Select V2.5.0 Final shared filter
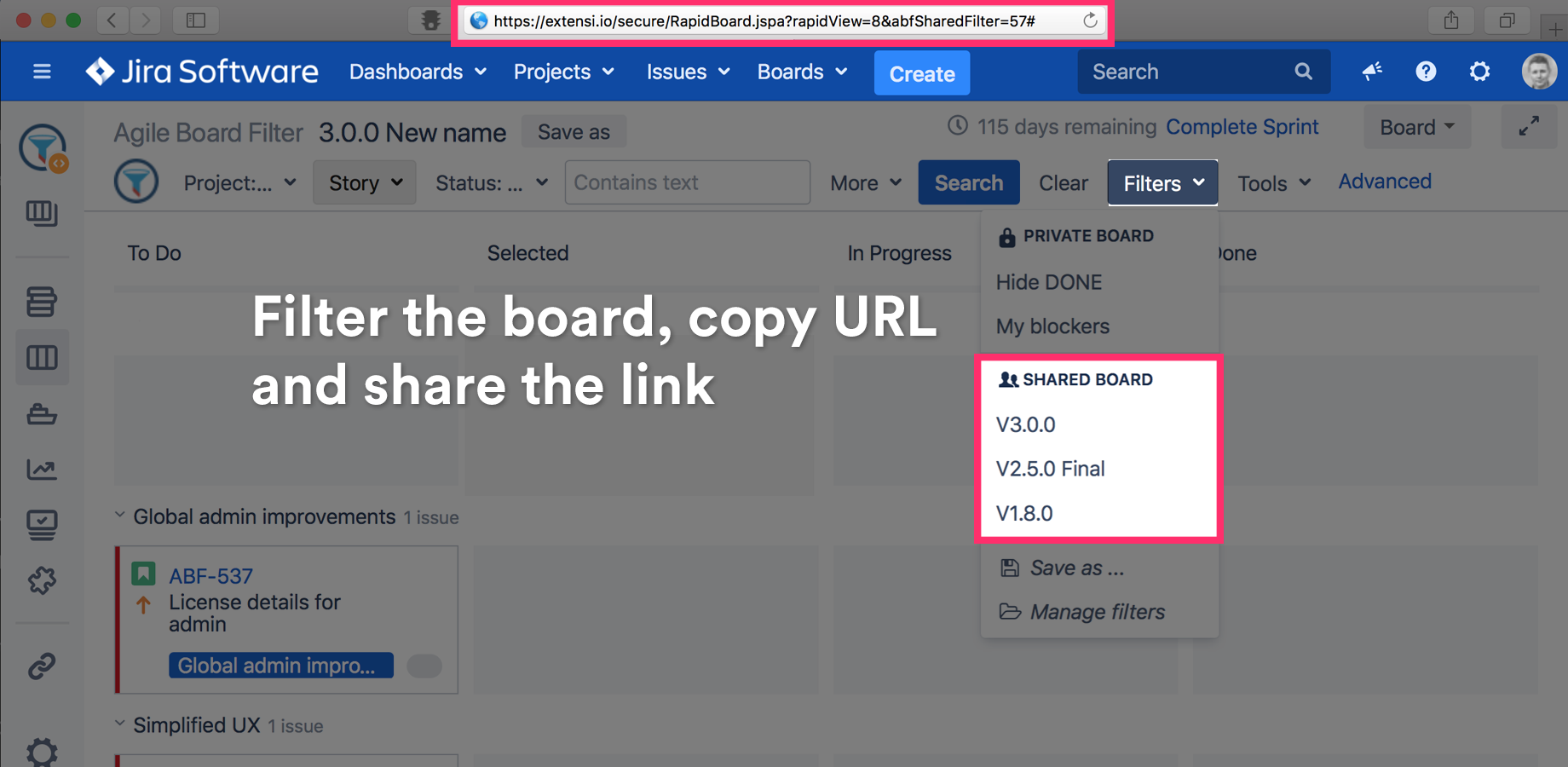The width and height of the screenshot is (1568, 767). (x=1050, y=469)
